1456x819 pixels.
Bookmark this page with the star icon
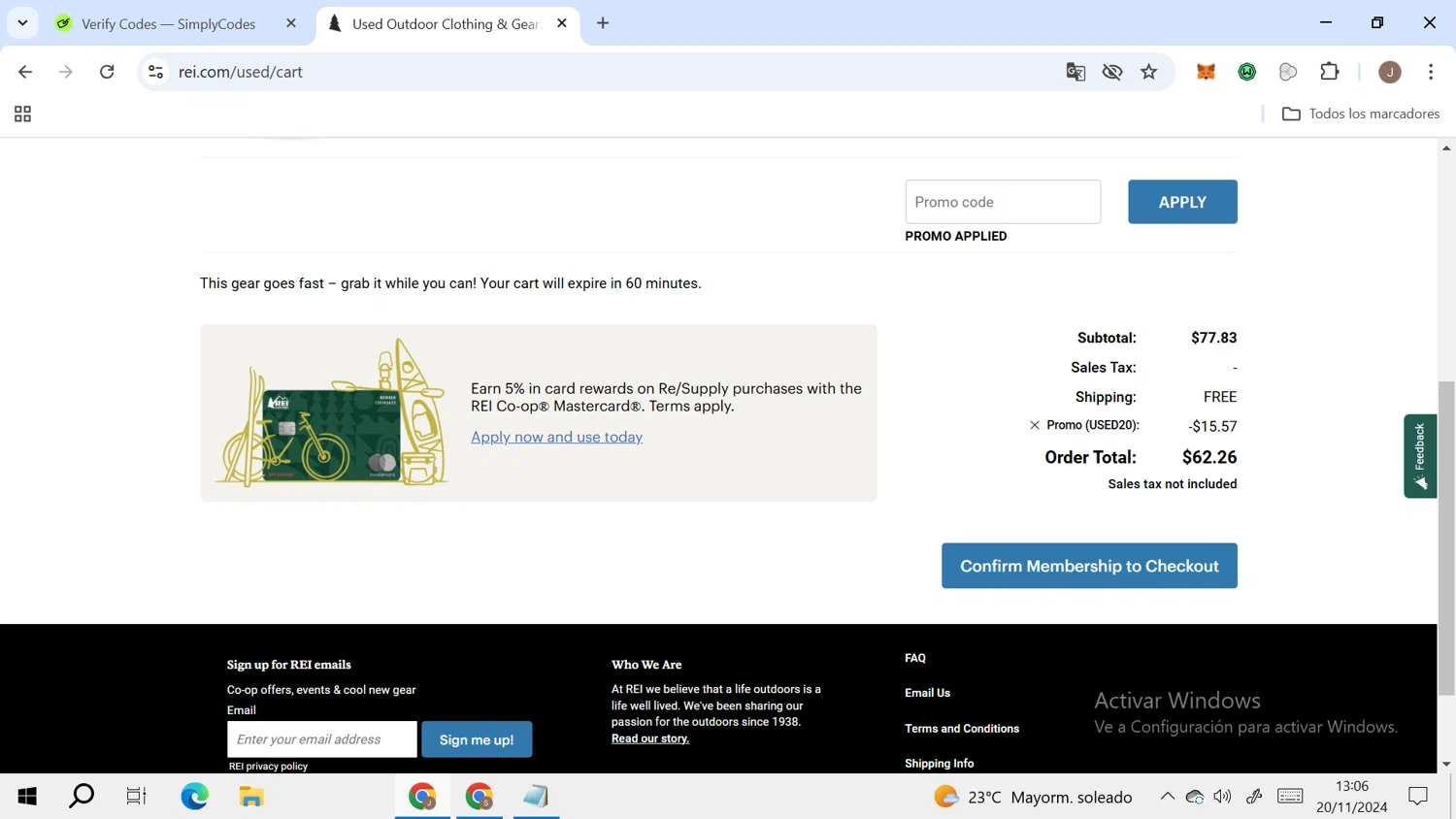(x=1149, y=72)
